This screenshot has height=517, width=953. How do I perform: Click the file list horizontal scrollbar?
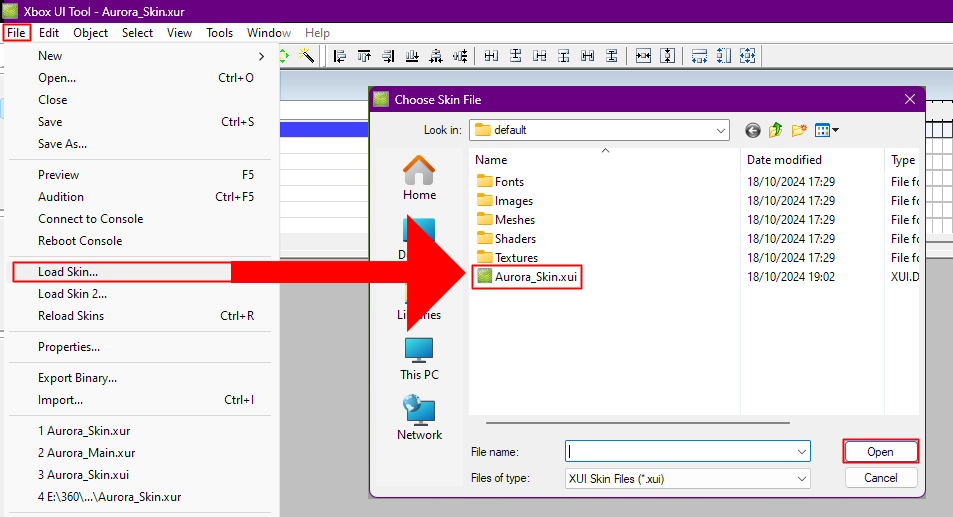click(638, 422)
